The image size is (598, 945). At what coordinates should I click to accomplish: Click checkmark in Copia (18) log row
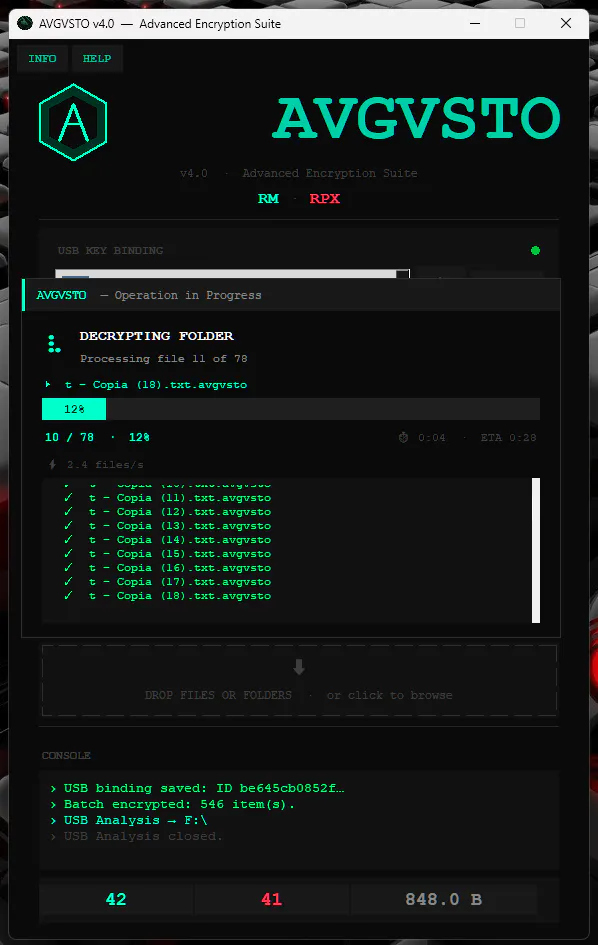[68, 595]
